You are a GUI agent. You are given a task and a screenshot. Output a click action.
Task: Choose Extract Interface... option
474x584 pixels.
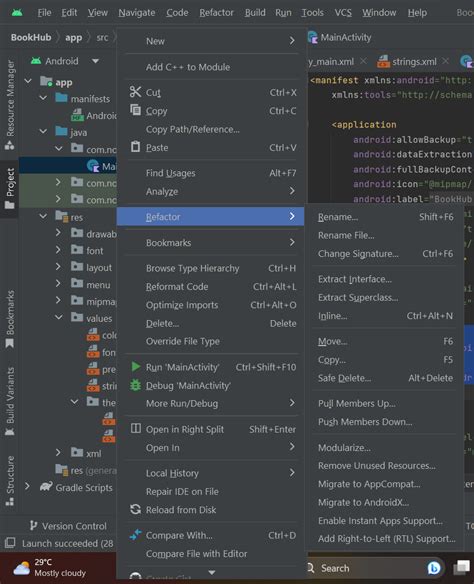(385, 279)
